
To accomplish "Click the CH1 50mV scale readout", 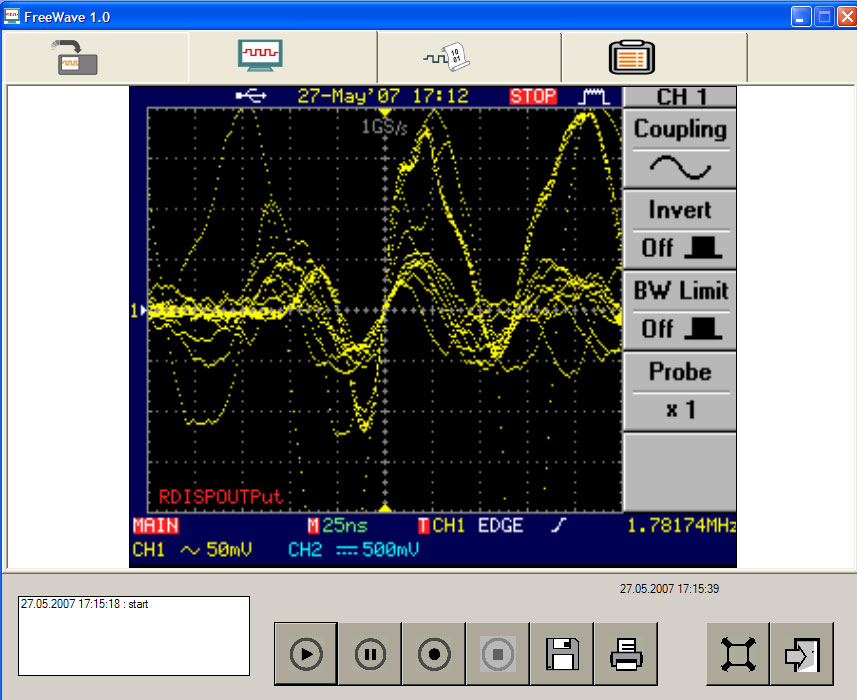I will click(x=192, y=550).
